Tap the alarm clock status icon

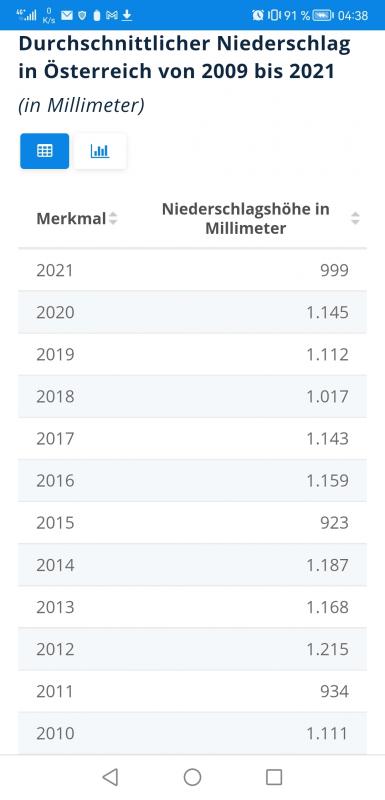(258, 15)
